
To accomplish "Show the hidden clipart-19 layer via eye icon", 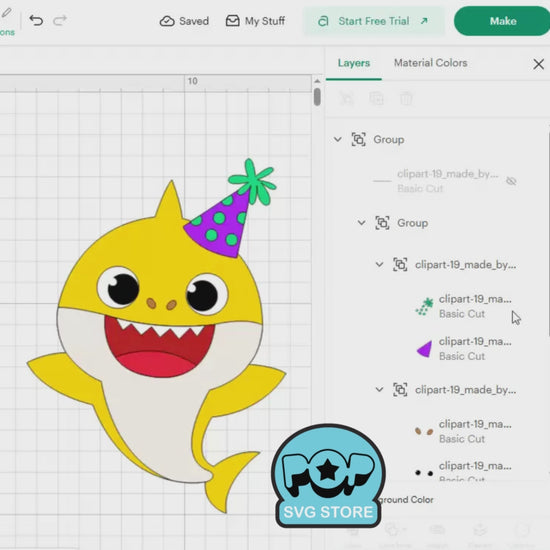I will tap(511, 181).
